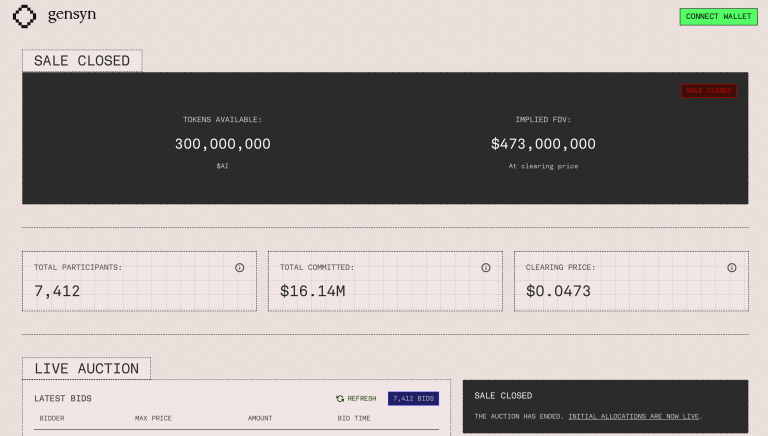Click the $473,000,000 implied FDV value
The width and height of the screenshot is (768, 436).
tap(543, 144)
